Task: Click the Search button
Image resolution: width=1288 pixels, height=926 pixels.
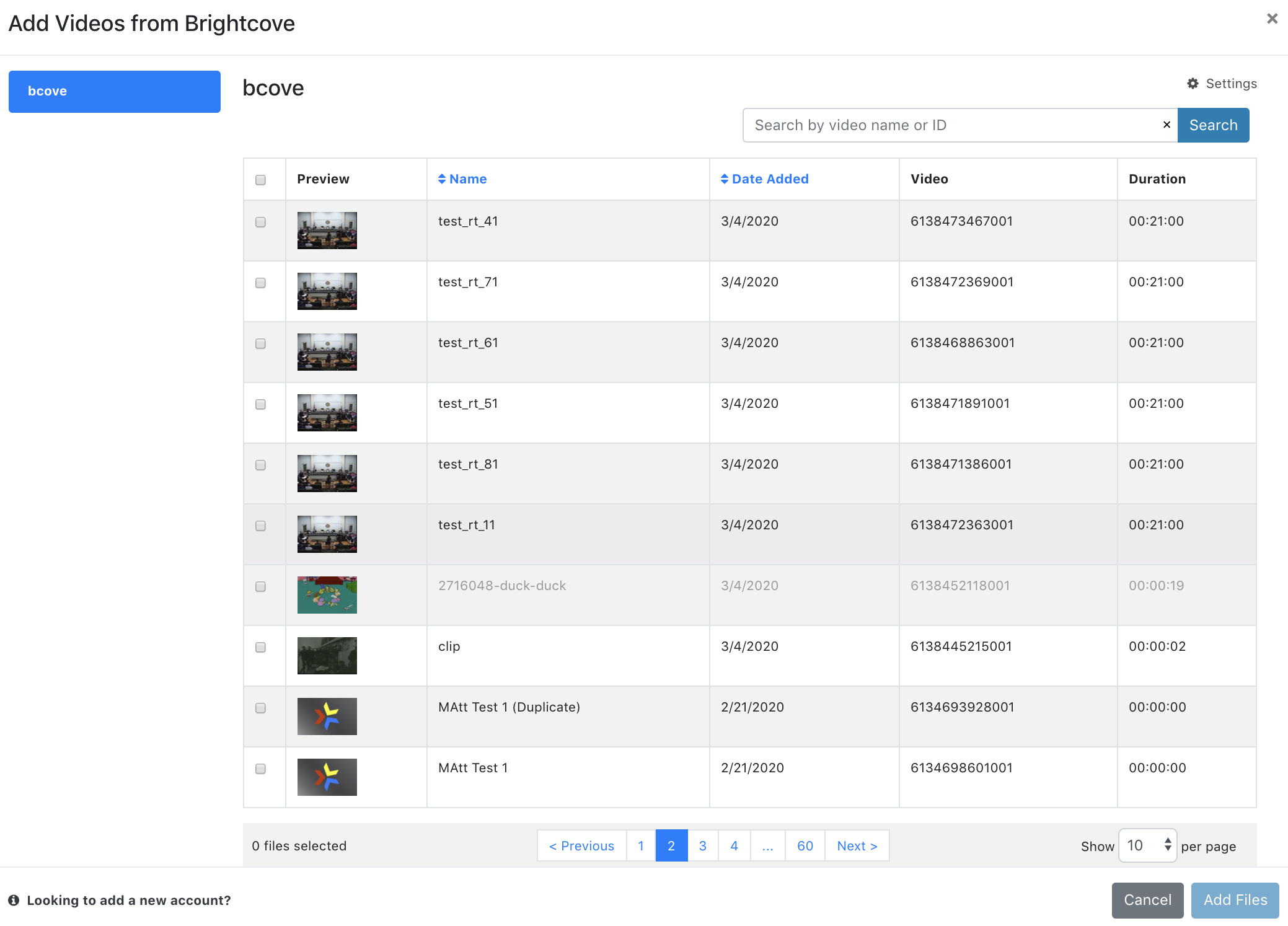Action: pyautogui.click(x=1213, y=125)
